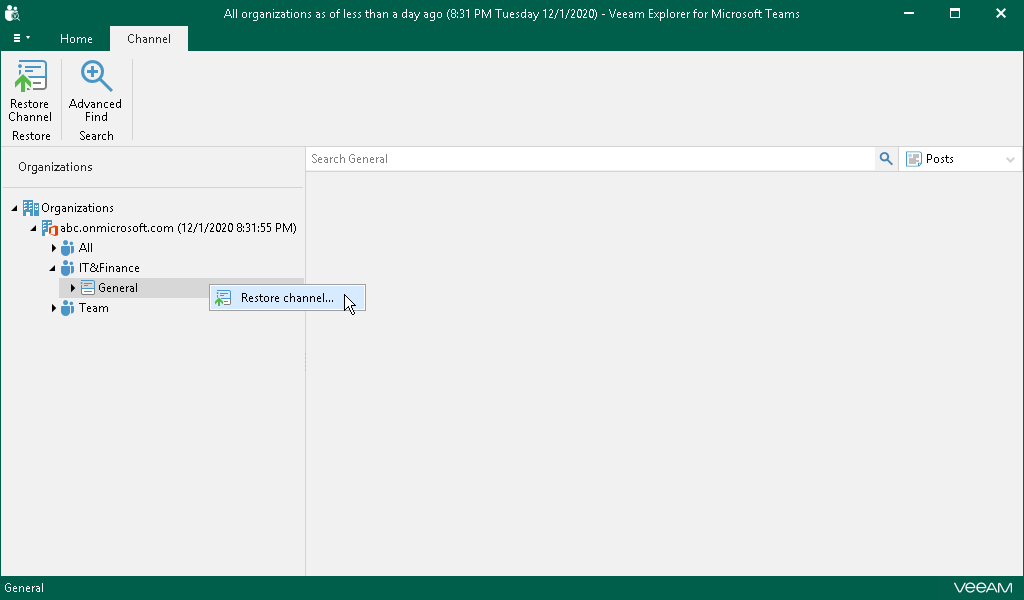Image resolution: width=1024 pixels, height=600 pixels.
Task: Click the Team node people icon
Action: point(67,308)
